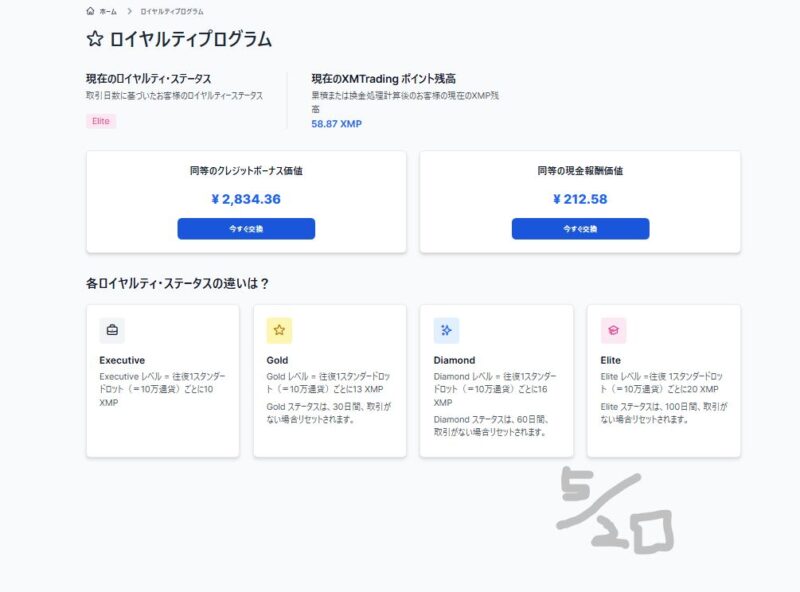
Task: Click the ¥212.58 cash reward value
Action: point(580,199)
